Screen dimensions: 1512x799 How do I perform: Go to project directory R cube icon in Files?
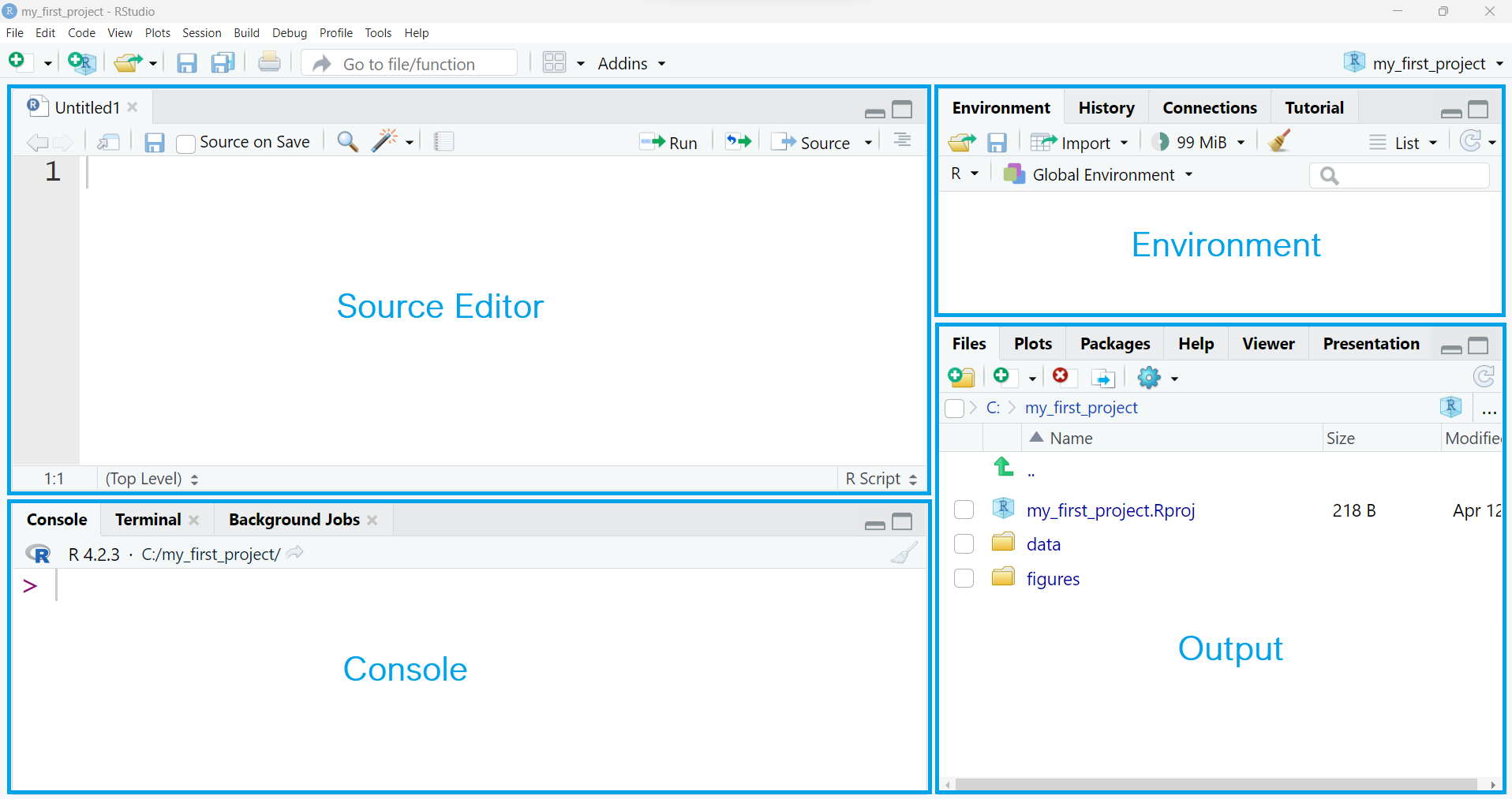coord(1450,407)
